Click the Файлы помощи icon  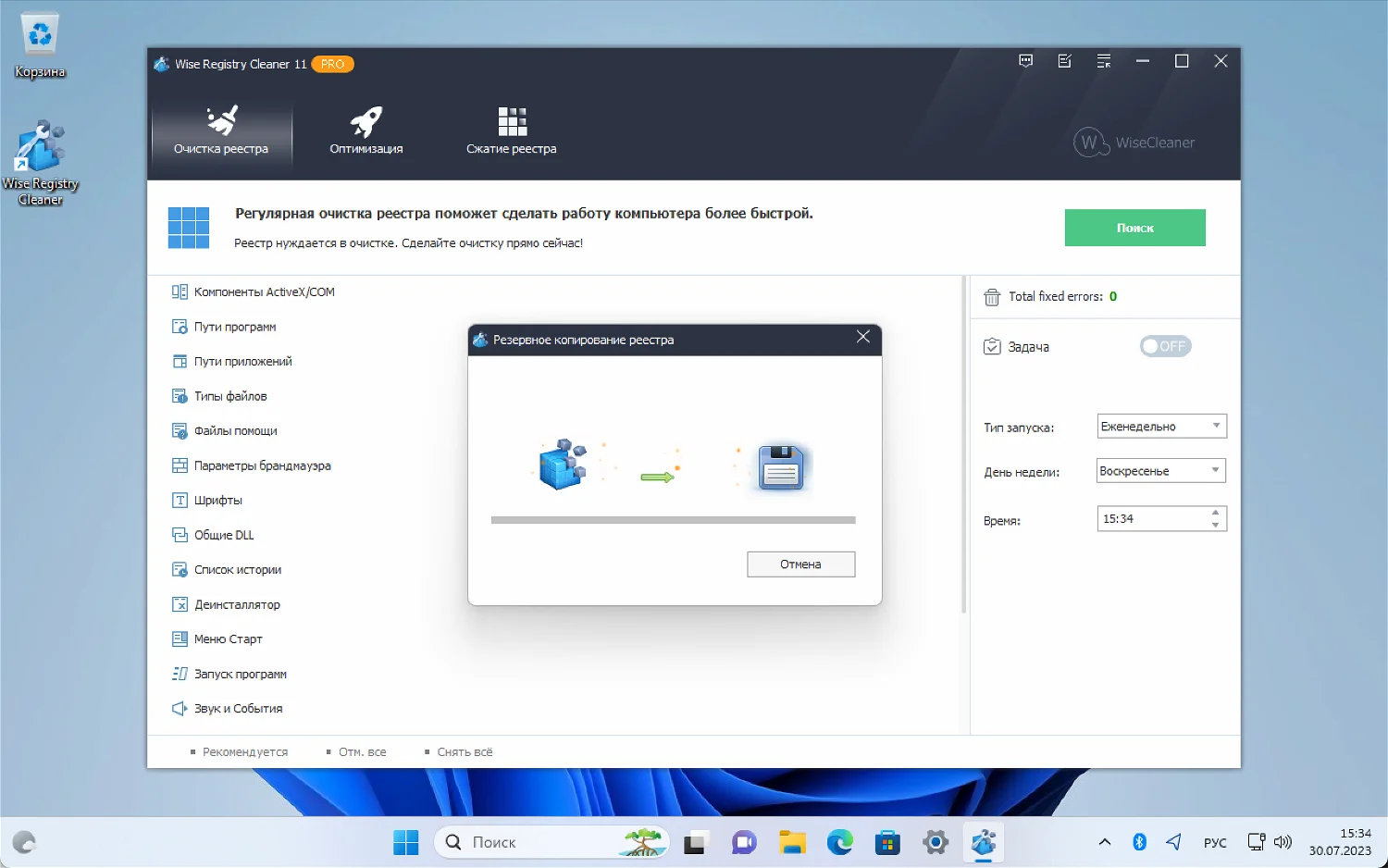point(180,430)
